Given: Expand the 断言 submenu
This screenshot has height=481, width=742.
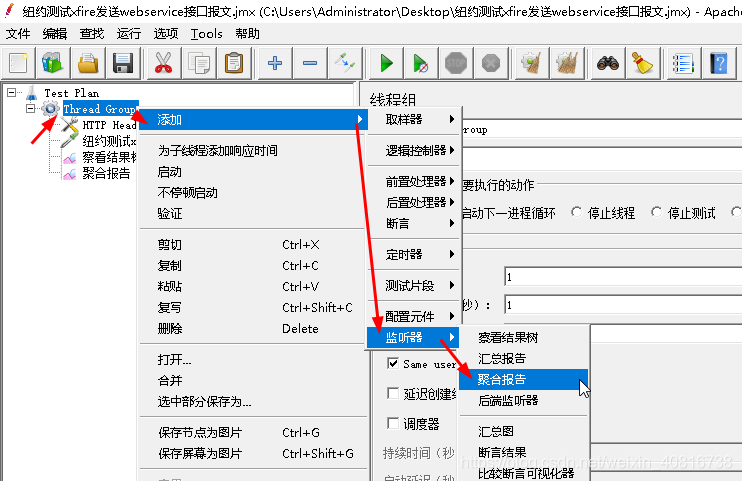Looking at the screenshot, I should point(413,223).
